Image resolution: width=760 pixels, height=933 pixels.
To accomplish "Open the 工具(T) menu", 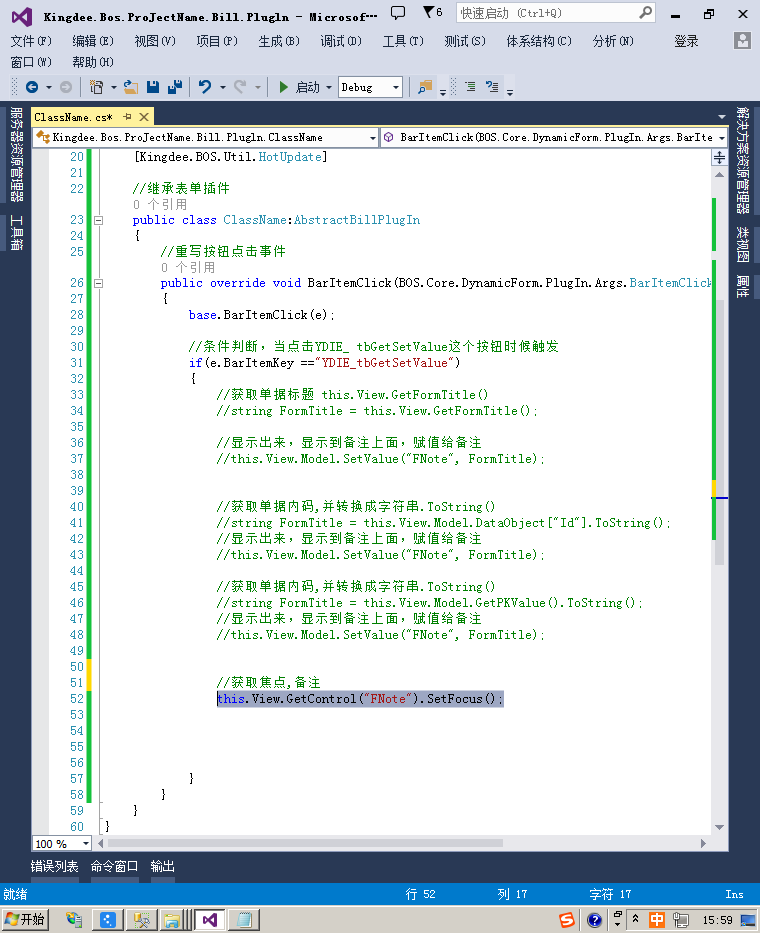I will click(x=403, y=41).
